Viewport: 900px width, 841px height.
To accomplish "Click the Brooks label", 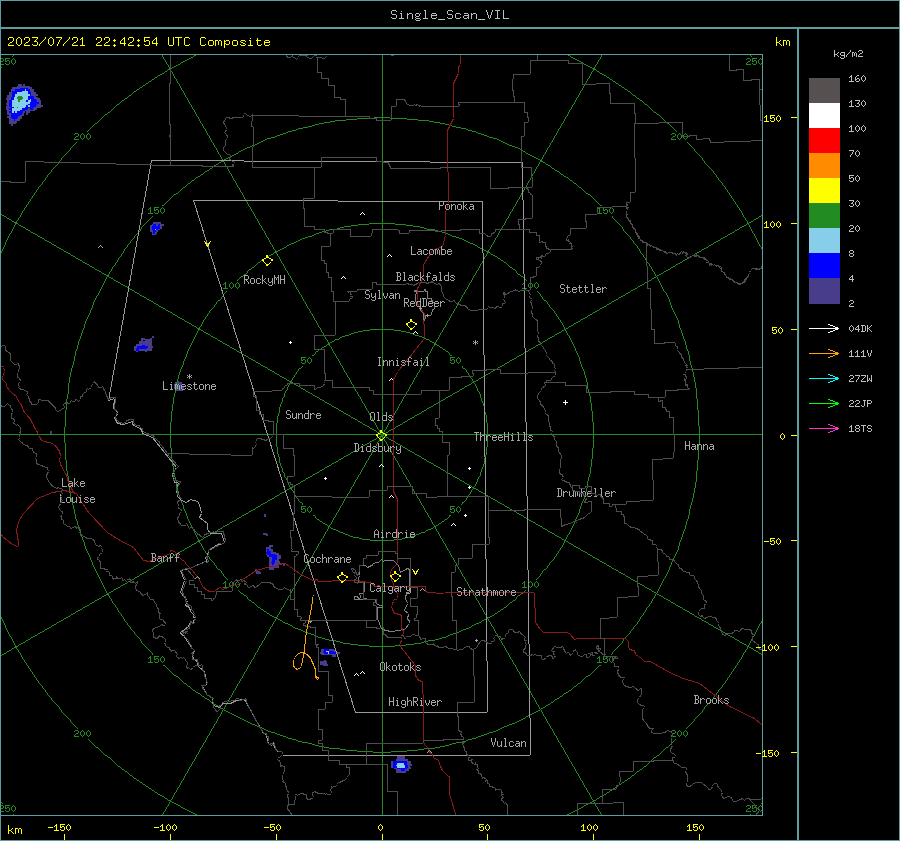I will 711,700.
